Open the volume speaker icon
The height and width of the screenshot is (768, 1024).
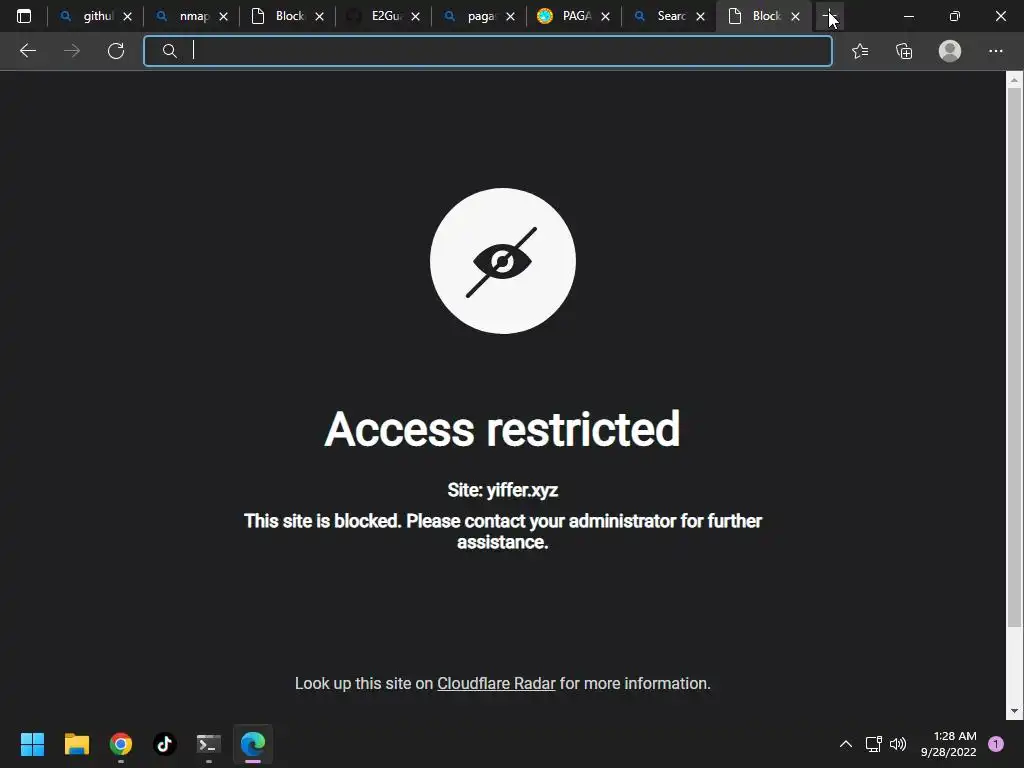pyautogui.click(x=898, y=744)
